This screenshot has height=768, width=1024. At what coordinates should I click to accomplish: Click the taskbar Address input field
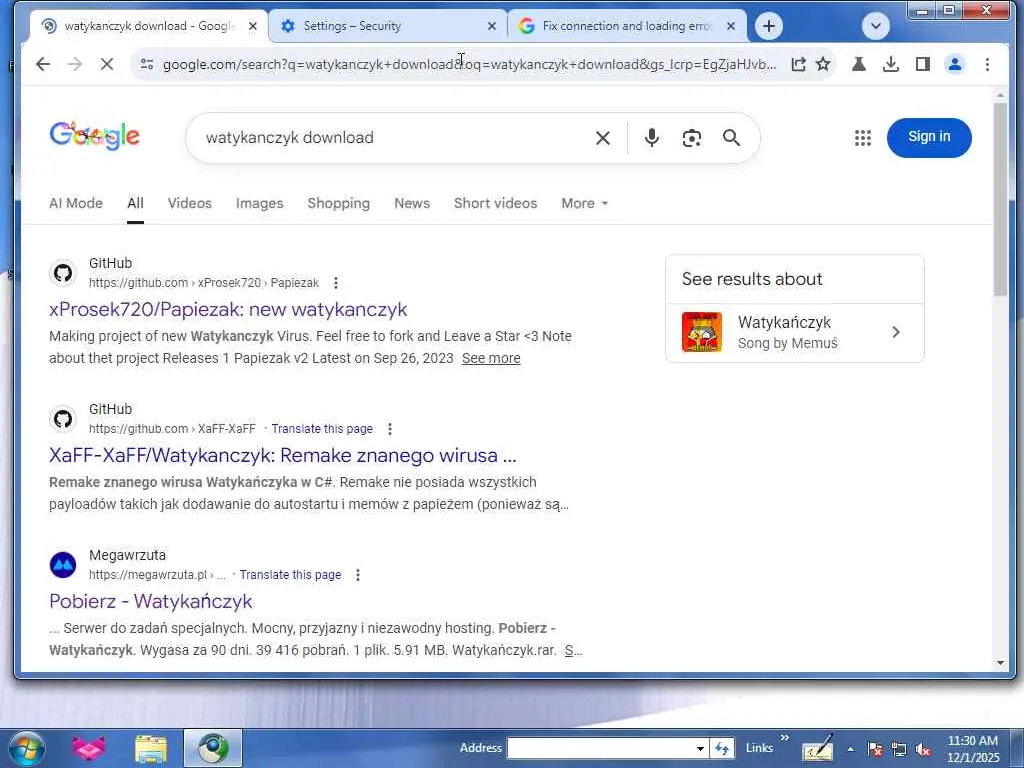[x=600, y=748]
